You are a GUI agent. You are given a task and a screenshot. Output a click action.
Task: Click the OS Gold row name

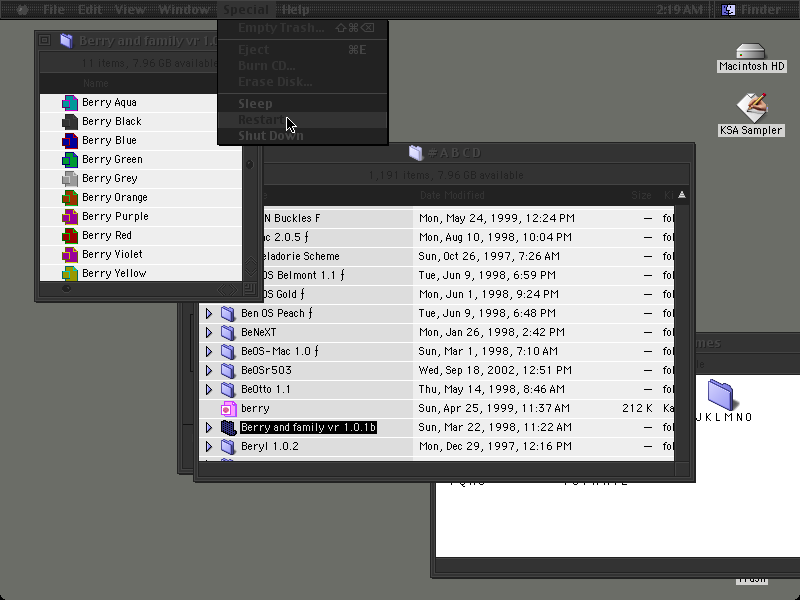284,294
